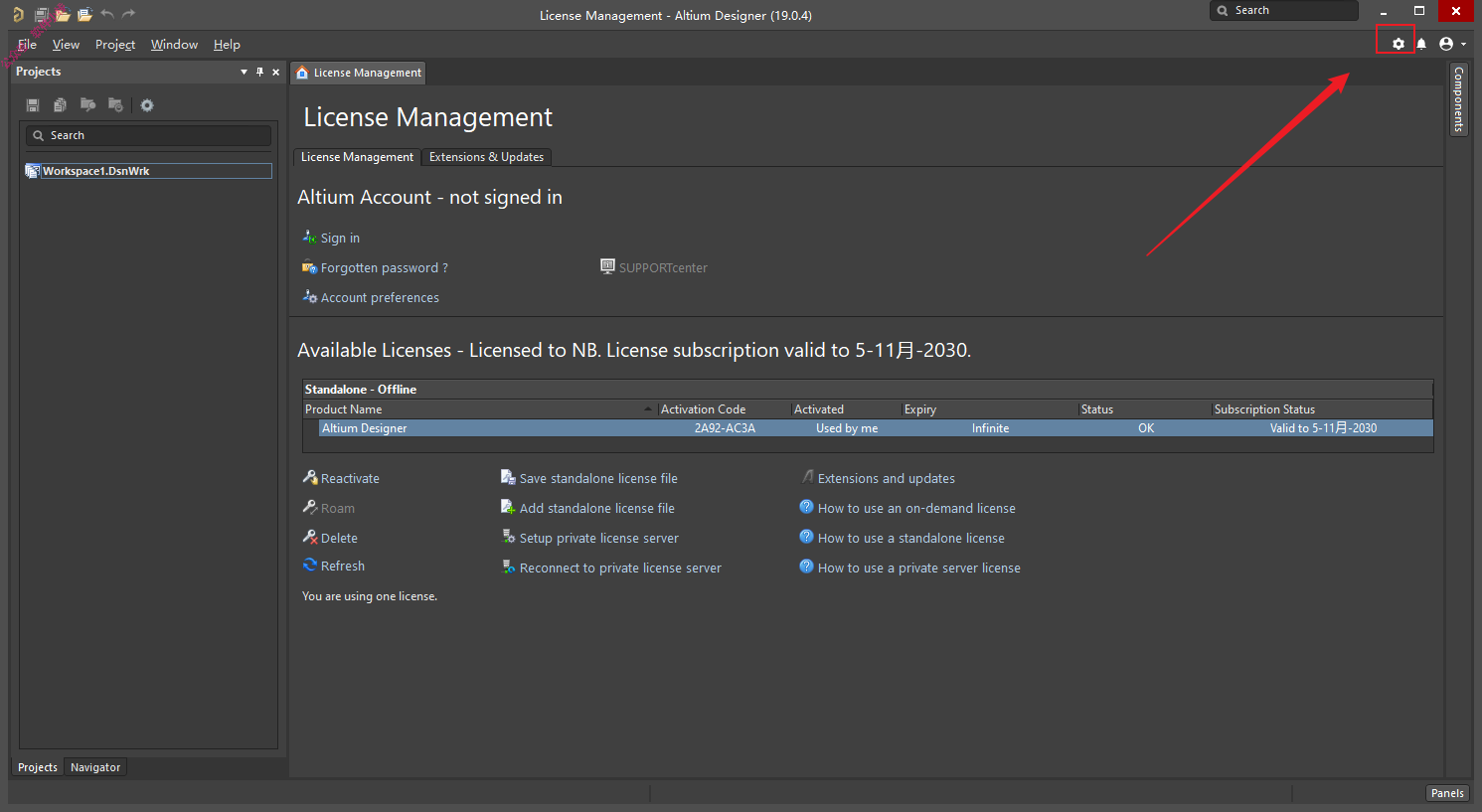Click Save All Documents in title toolbar
The image size is (1482, 812).
click(42, 14)
